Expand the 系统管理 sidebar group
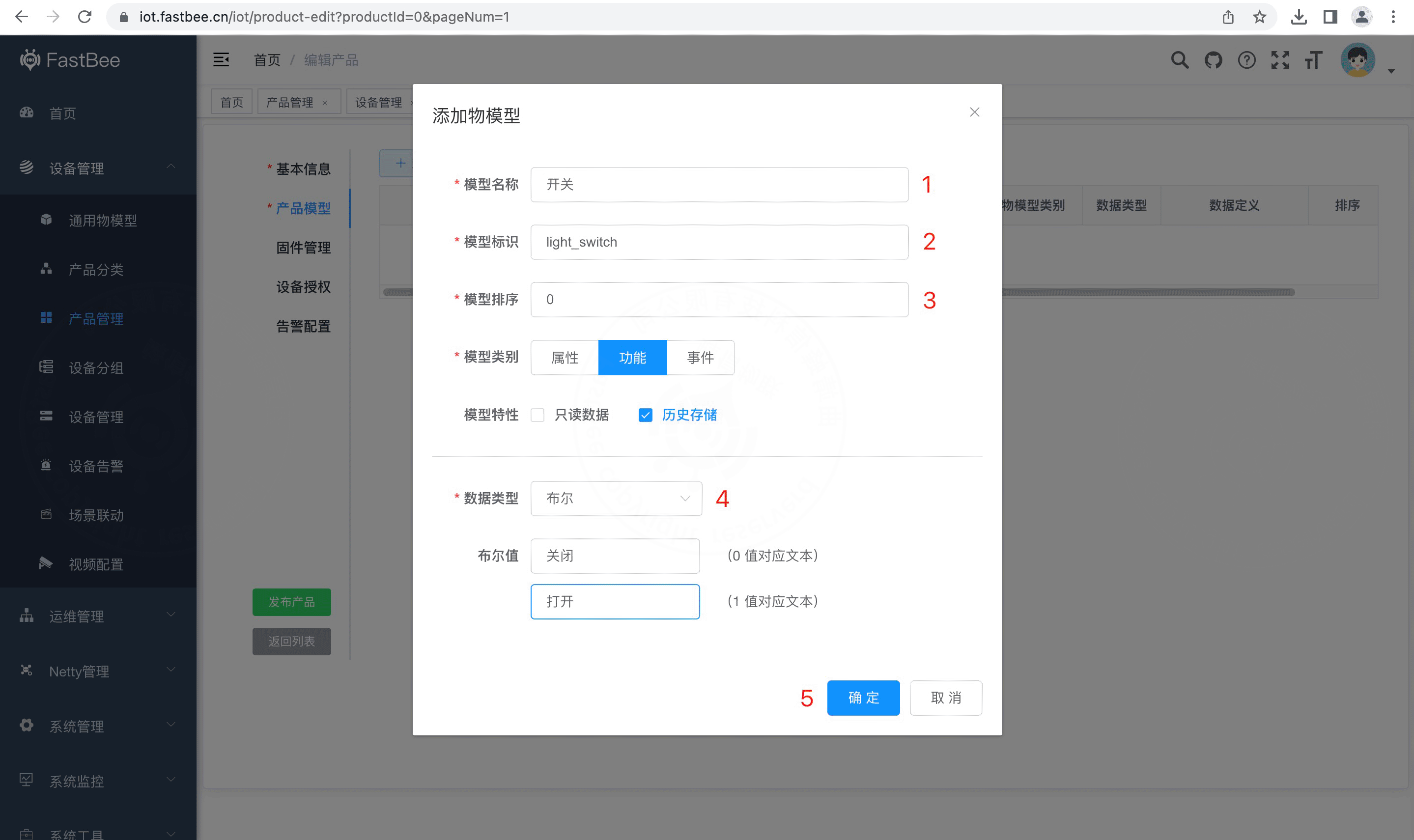 coord(98,726)
